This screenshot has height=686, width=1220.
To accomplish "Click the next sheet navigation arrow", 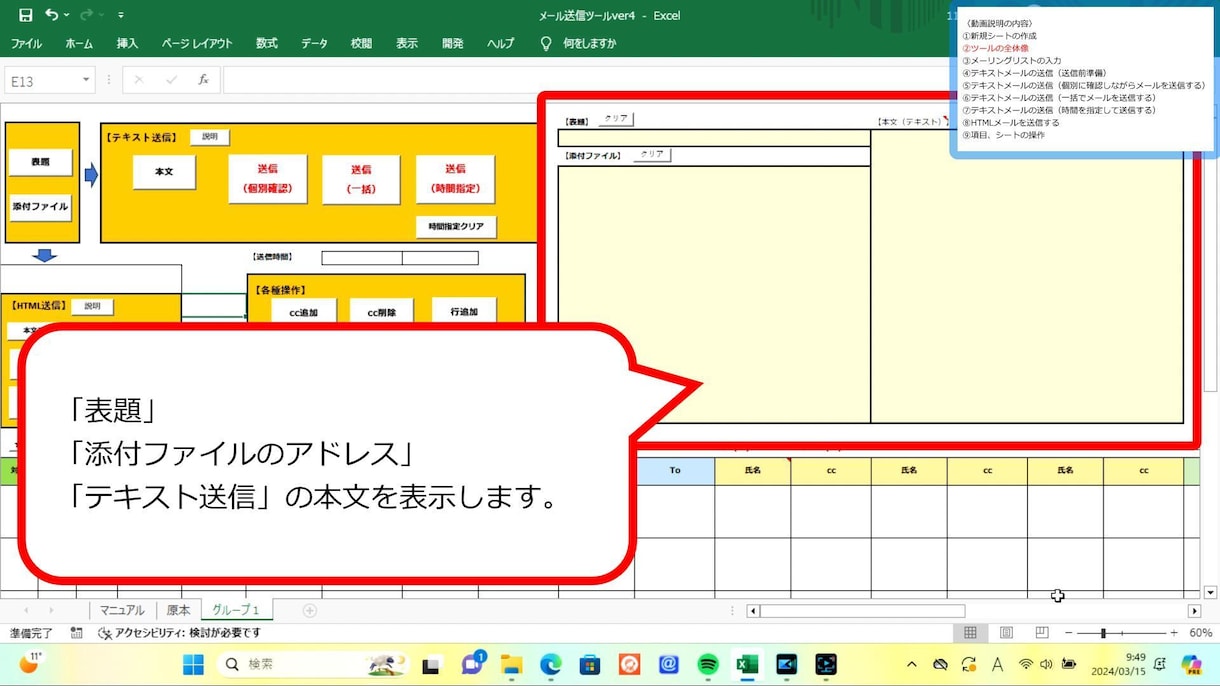I will 52,610.
